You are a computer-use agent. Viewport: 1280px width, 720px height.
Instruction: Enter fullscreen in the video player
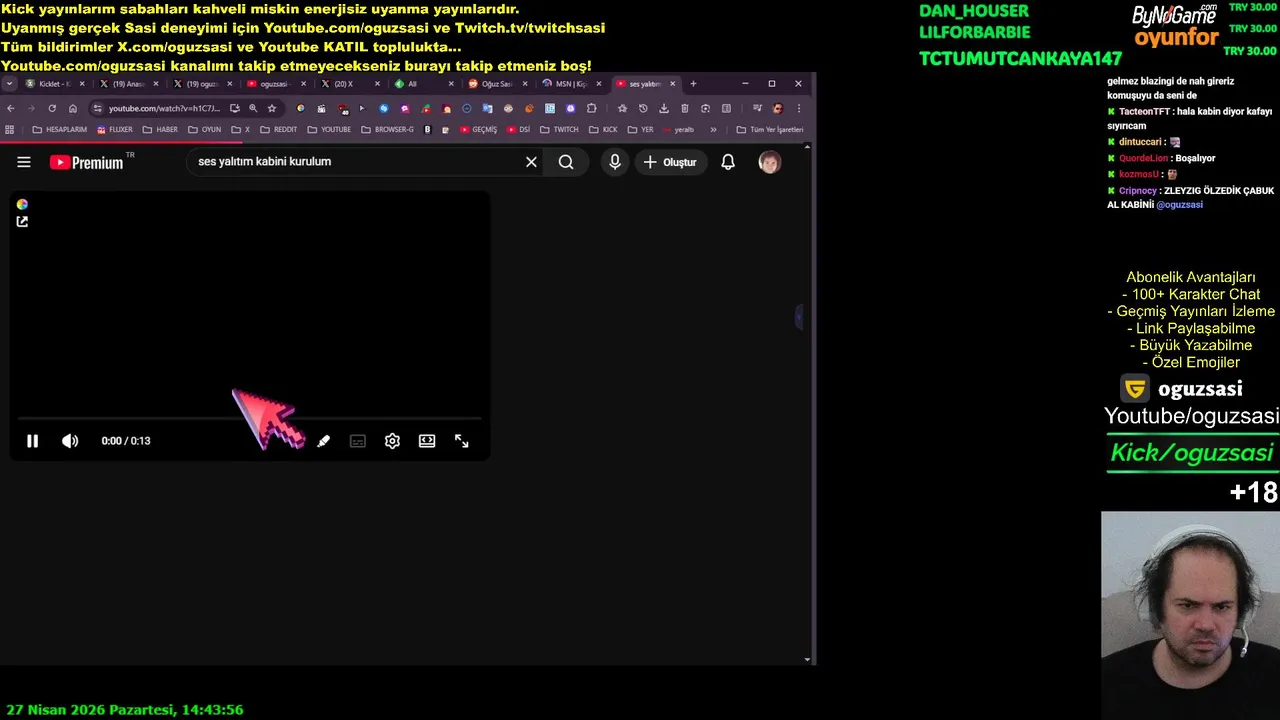pyautogui.click(x=462, y=441)
